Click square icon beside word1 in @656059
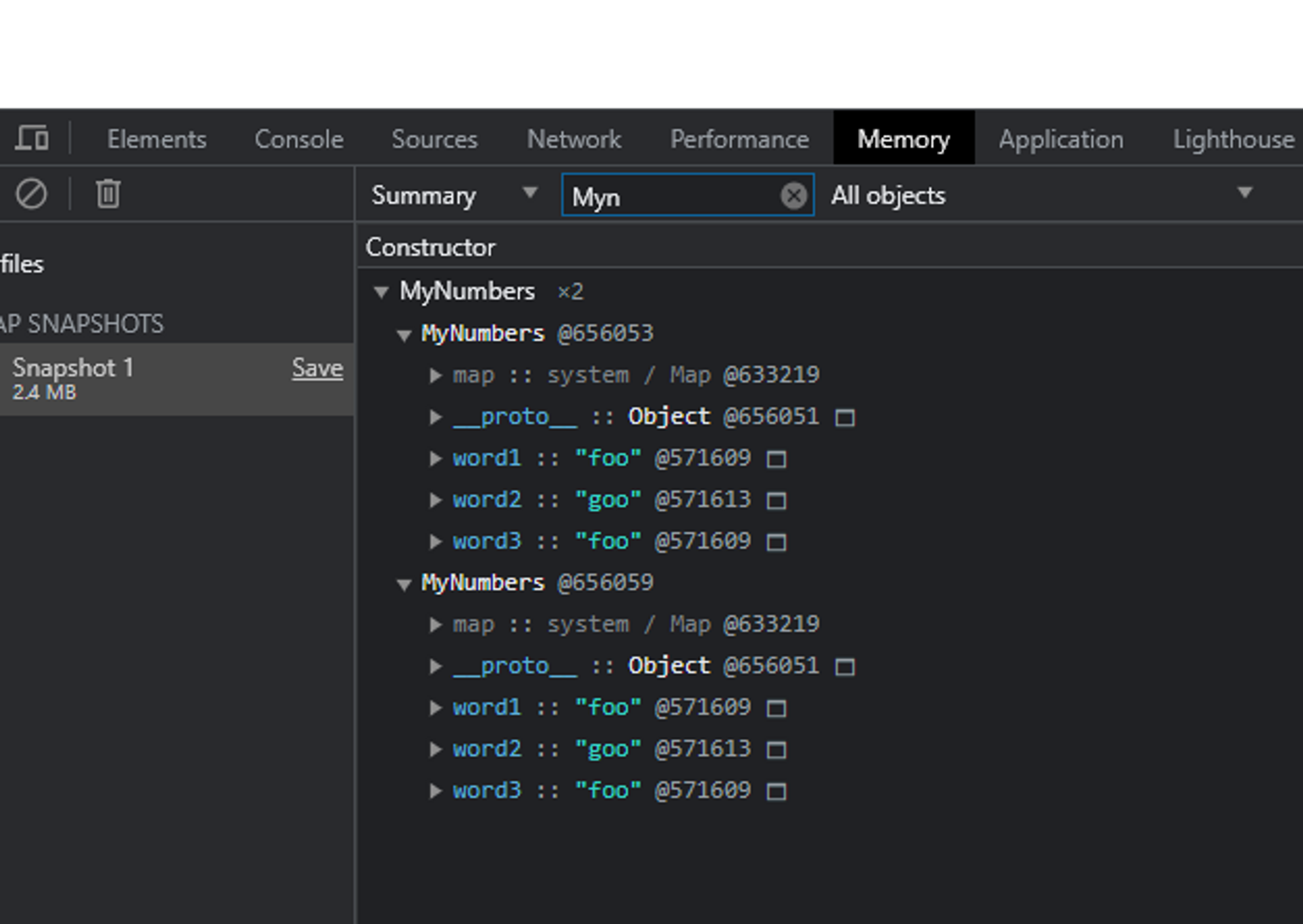Image resolution: width=1303 pixels, height=924 pixels. pos(776,708)
